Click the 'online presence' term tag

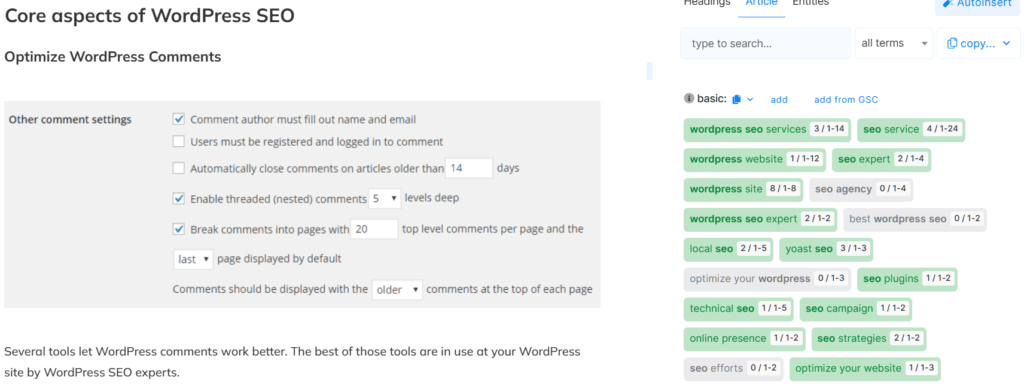click(x=744, y=339)
